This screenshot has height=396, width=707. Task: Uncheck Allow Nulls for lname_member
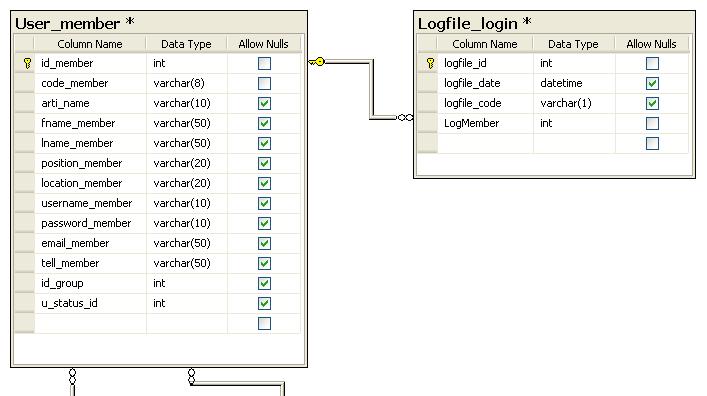[264, 143]
